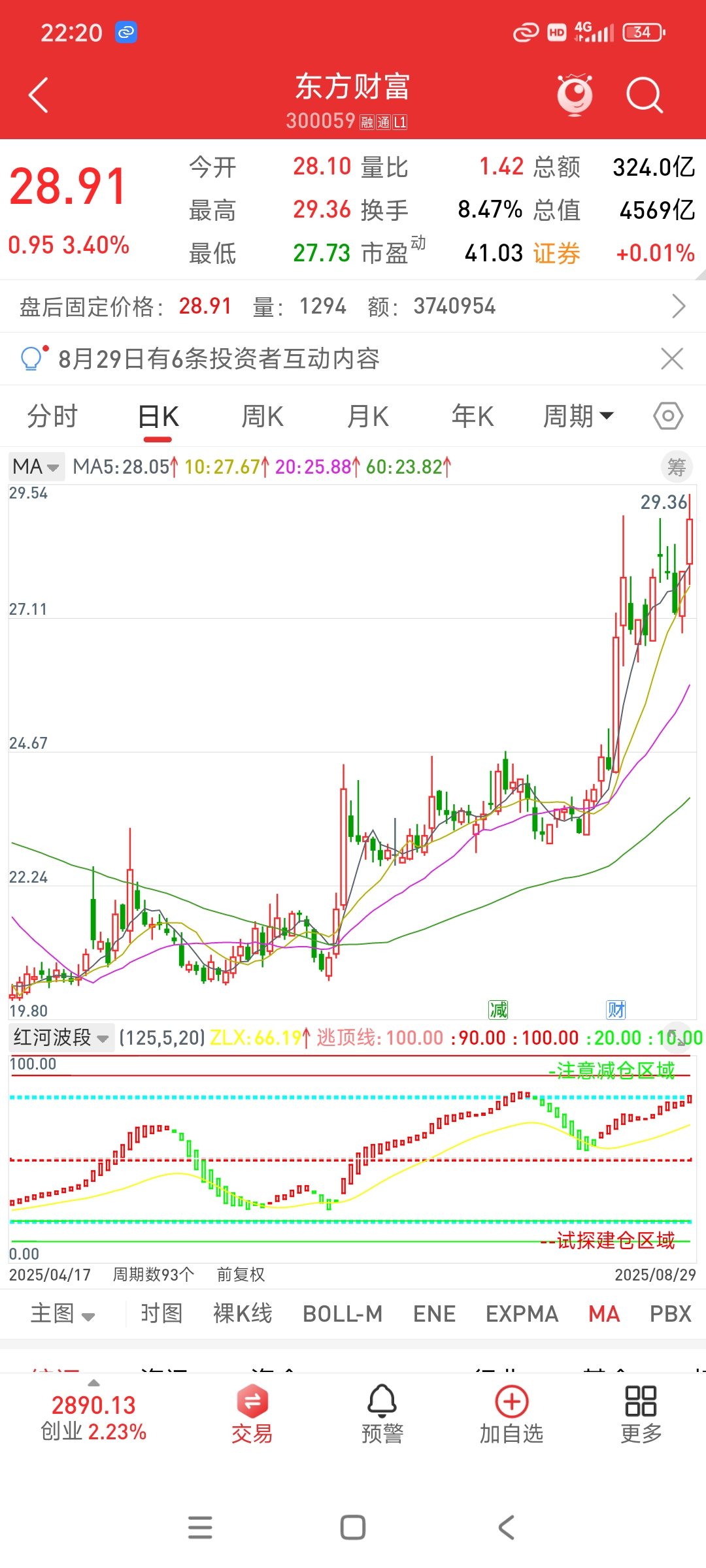Image resolution: width=706 pixels, height=1568 pixels.
Task: Tap the 证券 sector link
Action: [x=556, y=253]
